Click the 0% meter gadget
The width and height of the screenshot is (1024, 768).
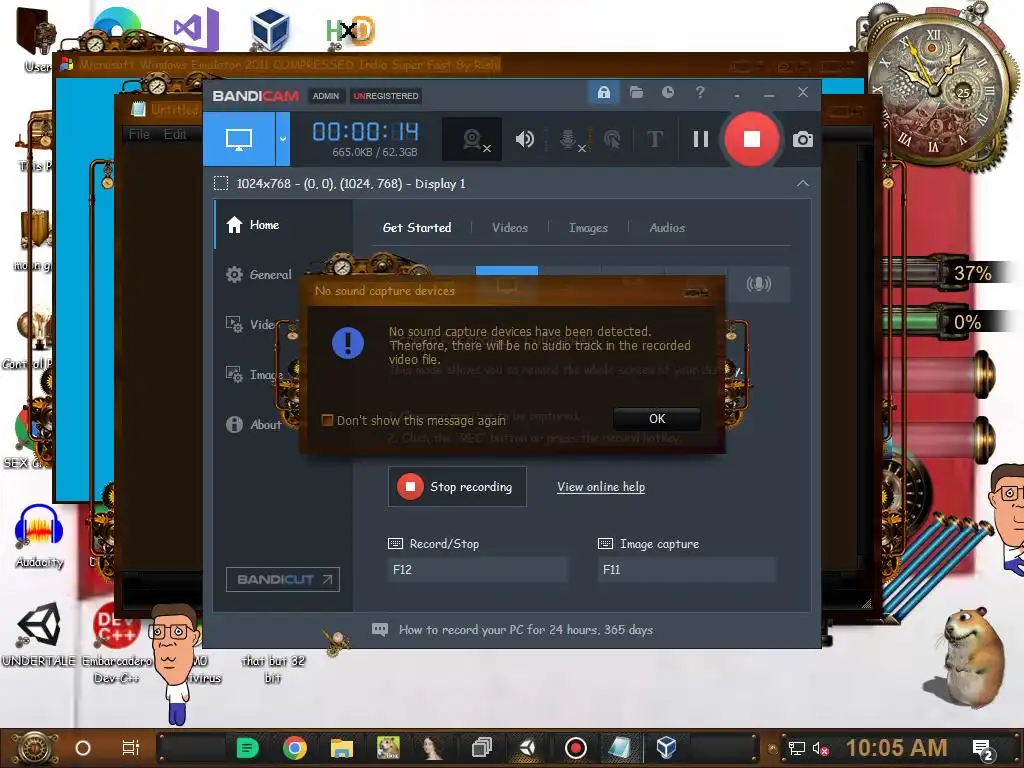947,321
